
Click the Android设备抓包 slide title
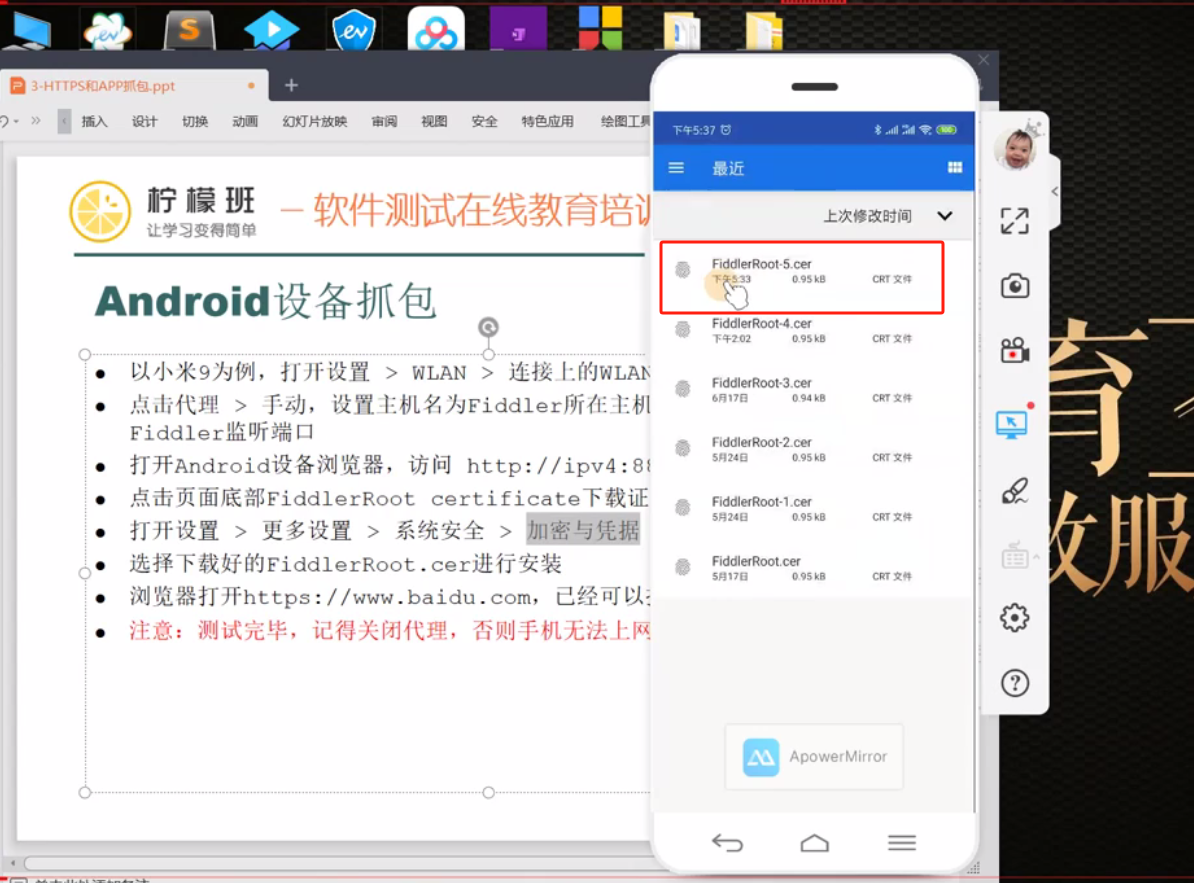(266, 301)
